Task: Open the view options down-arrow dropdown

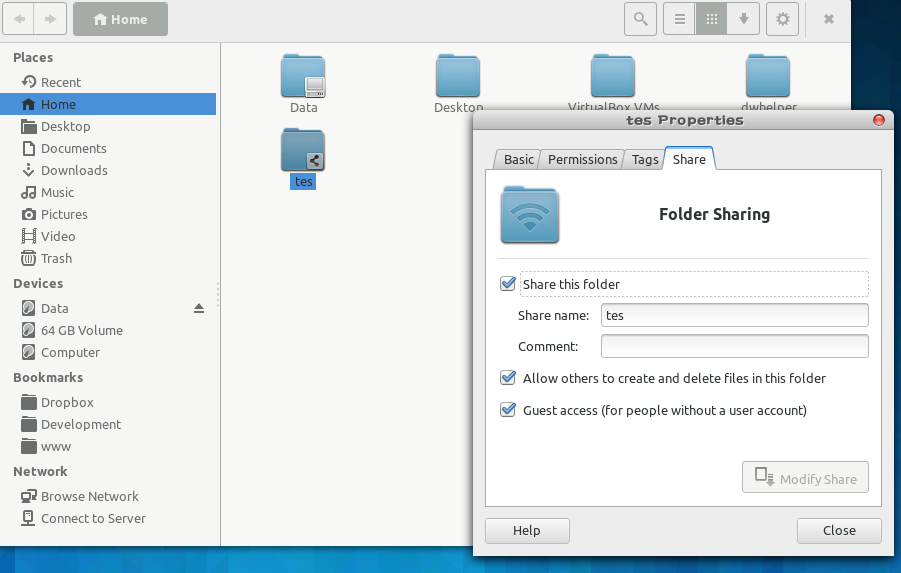Action: pos(743,19)
